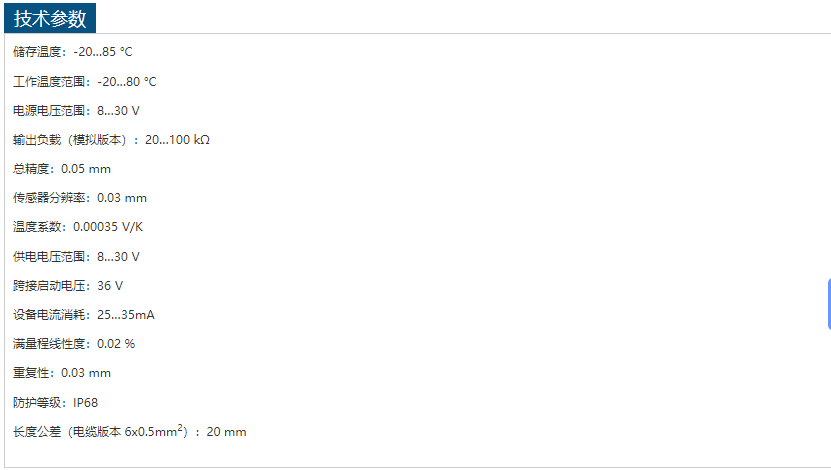Select the 重复性 0.03 mm row
Viewport: 831px width, 470px height.
click(x=62, y=373)
